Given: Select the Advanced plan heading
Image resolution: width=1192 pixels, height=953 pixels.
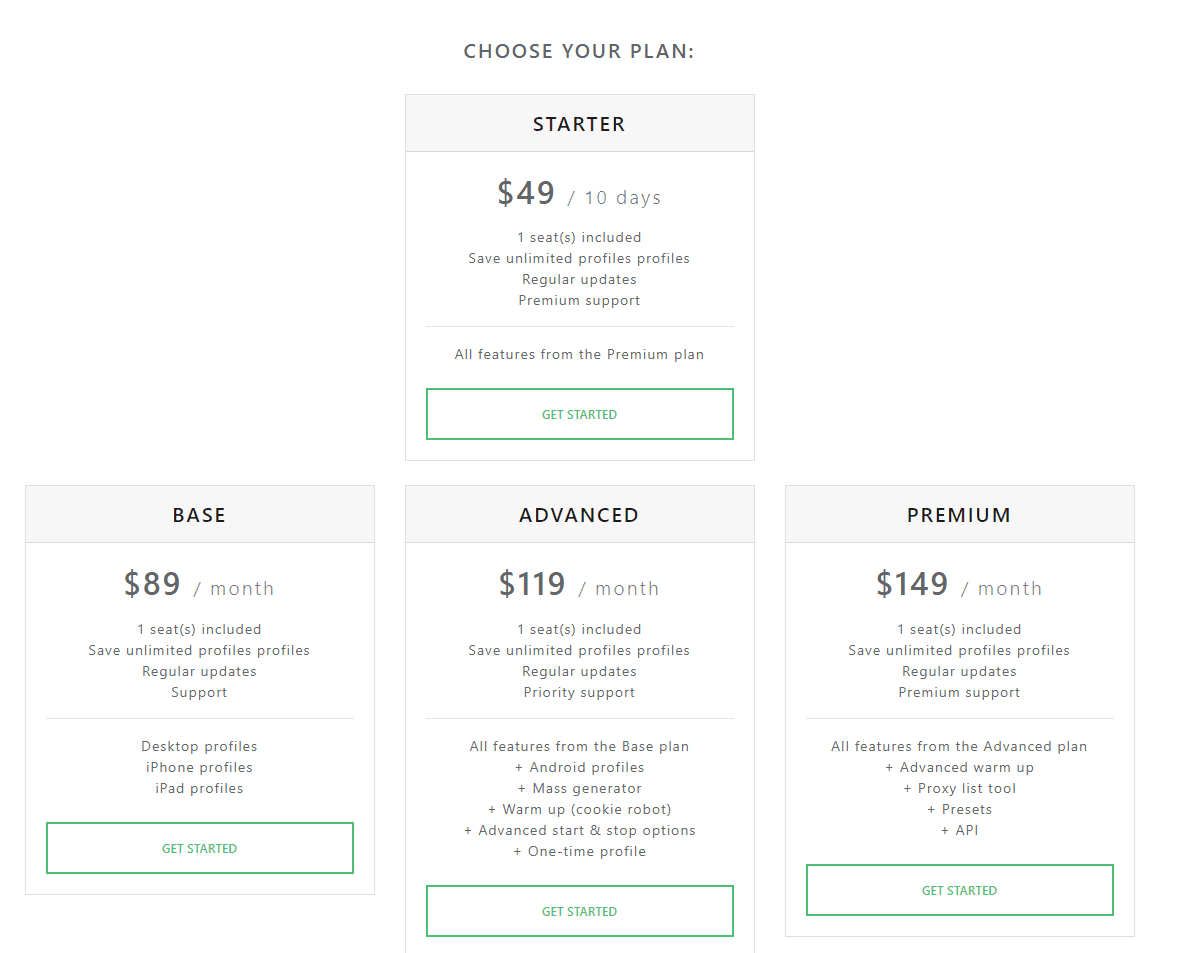Looking at the screenshot, I should tap(579, 515).
